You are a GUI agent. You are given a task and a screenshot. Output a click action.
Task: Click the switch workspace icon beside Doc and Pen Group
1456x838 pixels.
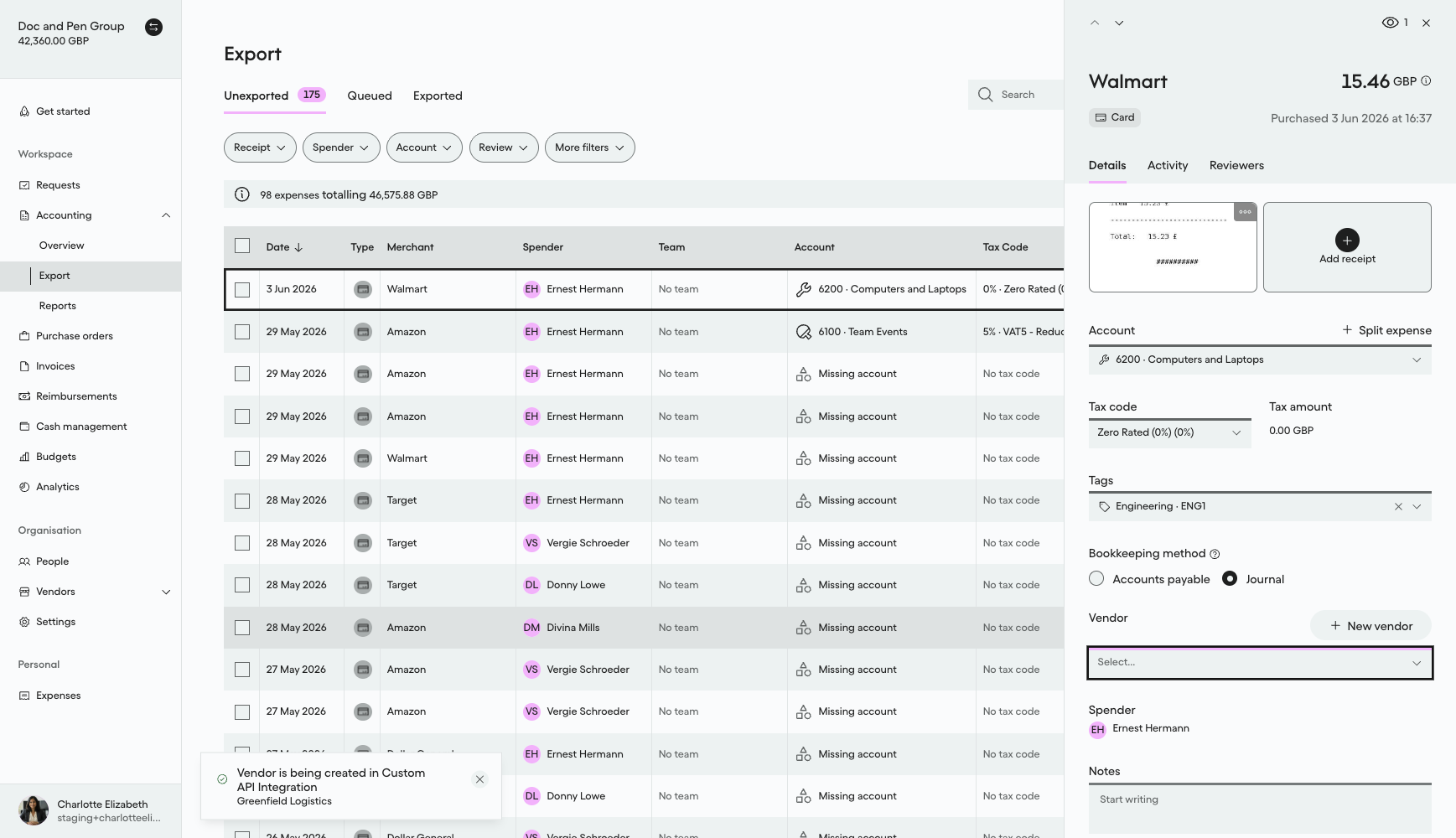(153, 27)
